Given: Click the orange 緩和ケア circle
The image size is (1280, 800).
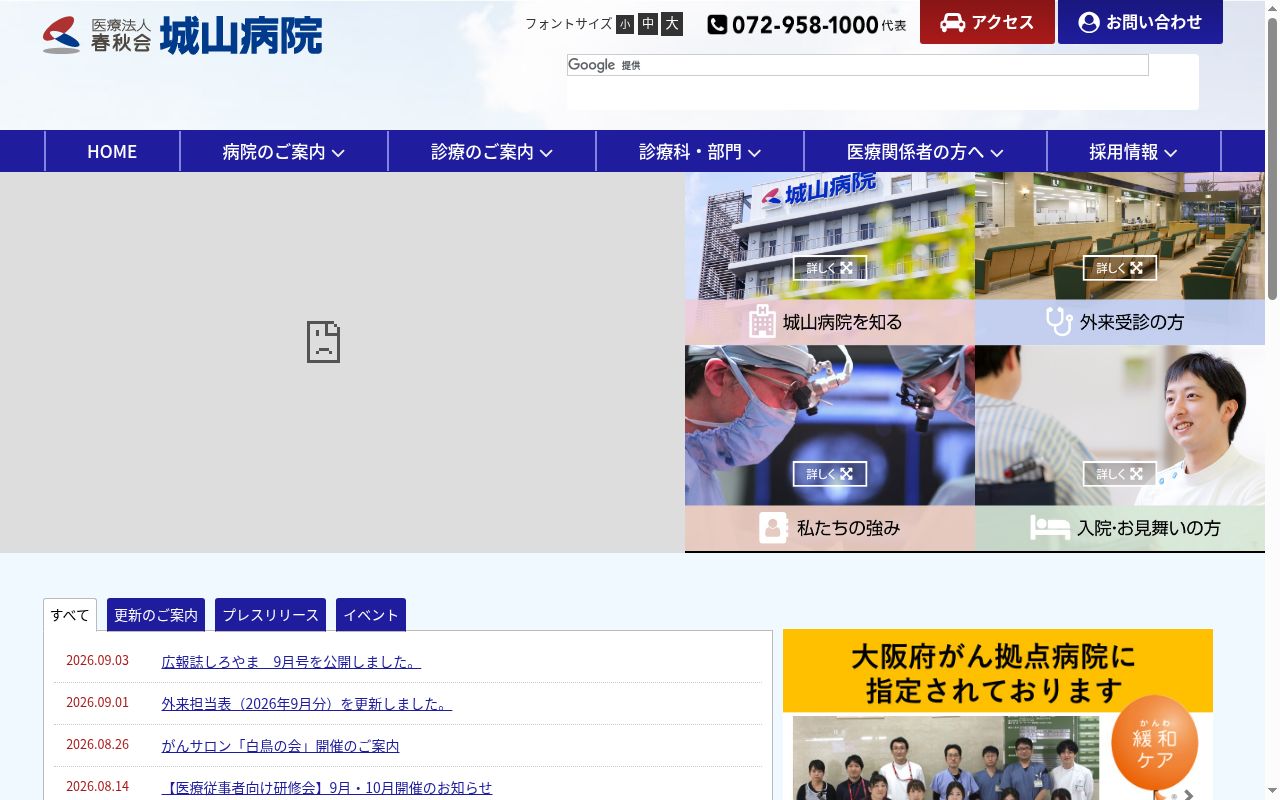Looking at the screenshot, I should [1154, 743].
